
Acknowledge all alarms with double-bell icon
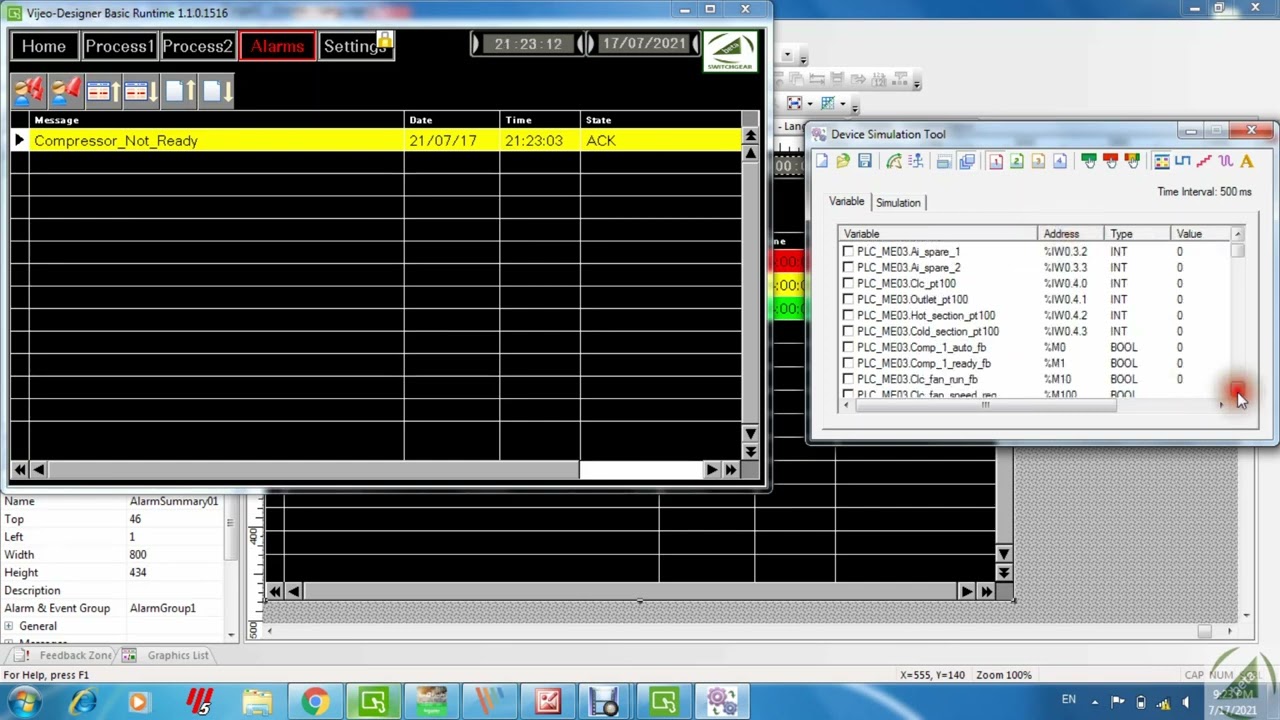tap(29, 92)
